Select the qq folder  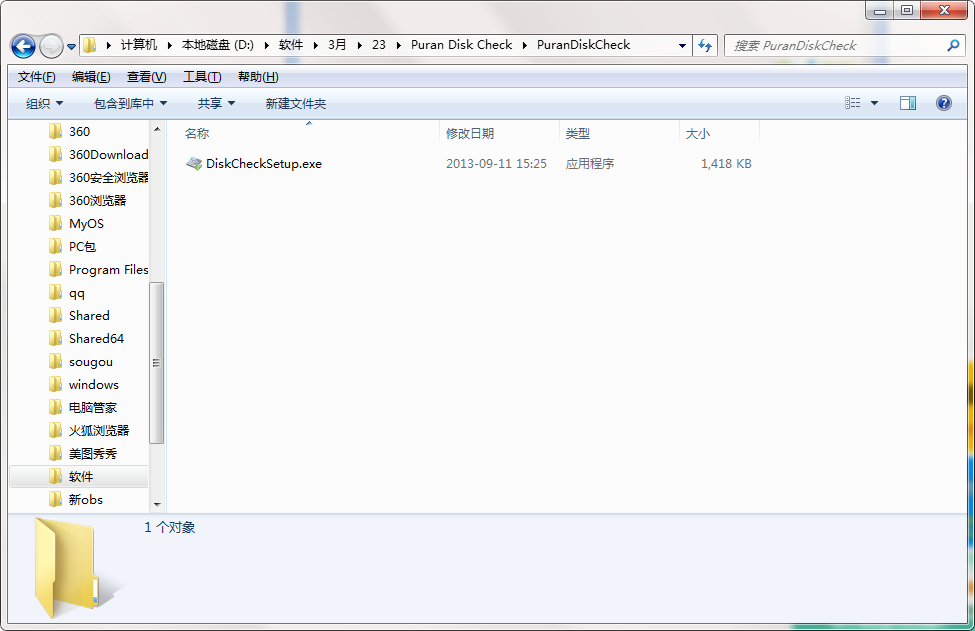click(76, 292)
